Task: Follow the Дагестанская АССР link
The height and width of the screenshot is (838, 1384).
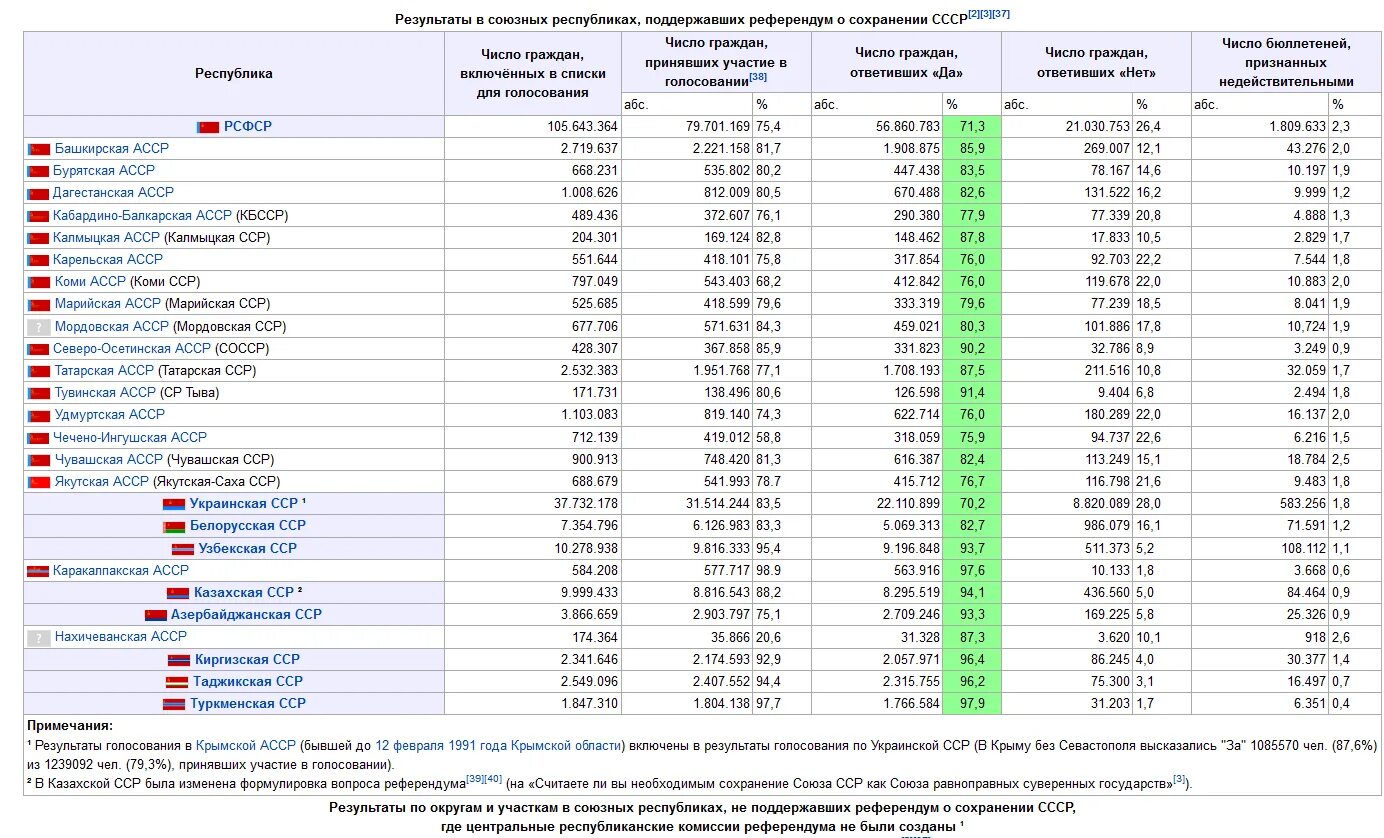Action: point(113,192)
